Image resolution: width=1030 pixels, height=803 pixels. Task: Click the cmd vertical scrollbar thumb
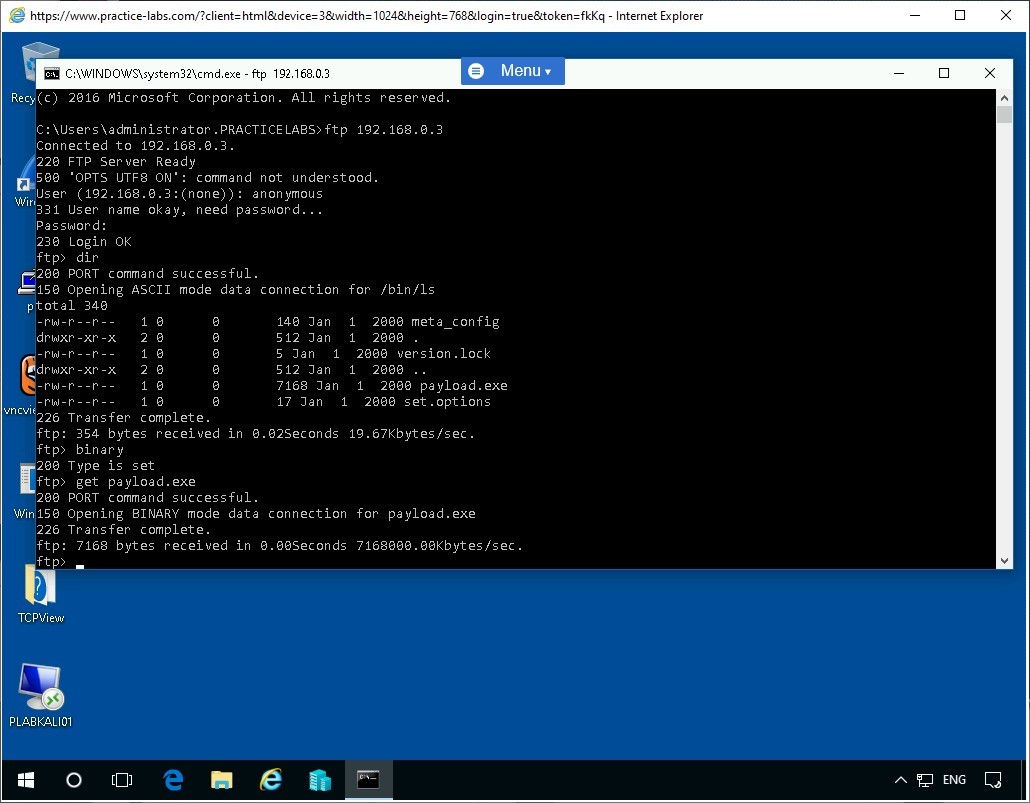1004,115
